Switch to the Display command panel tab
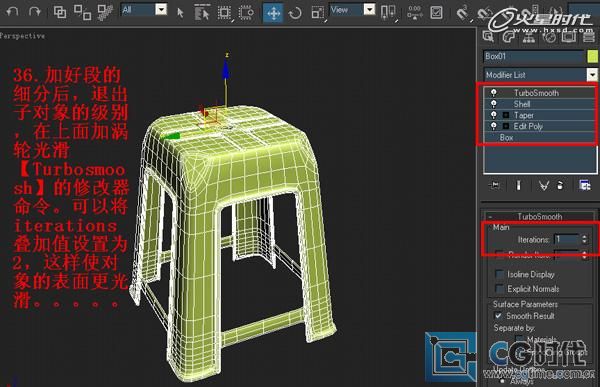This screenshot has width=600, height=387. [569, 37]
